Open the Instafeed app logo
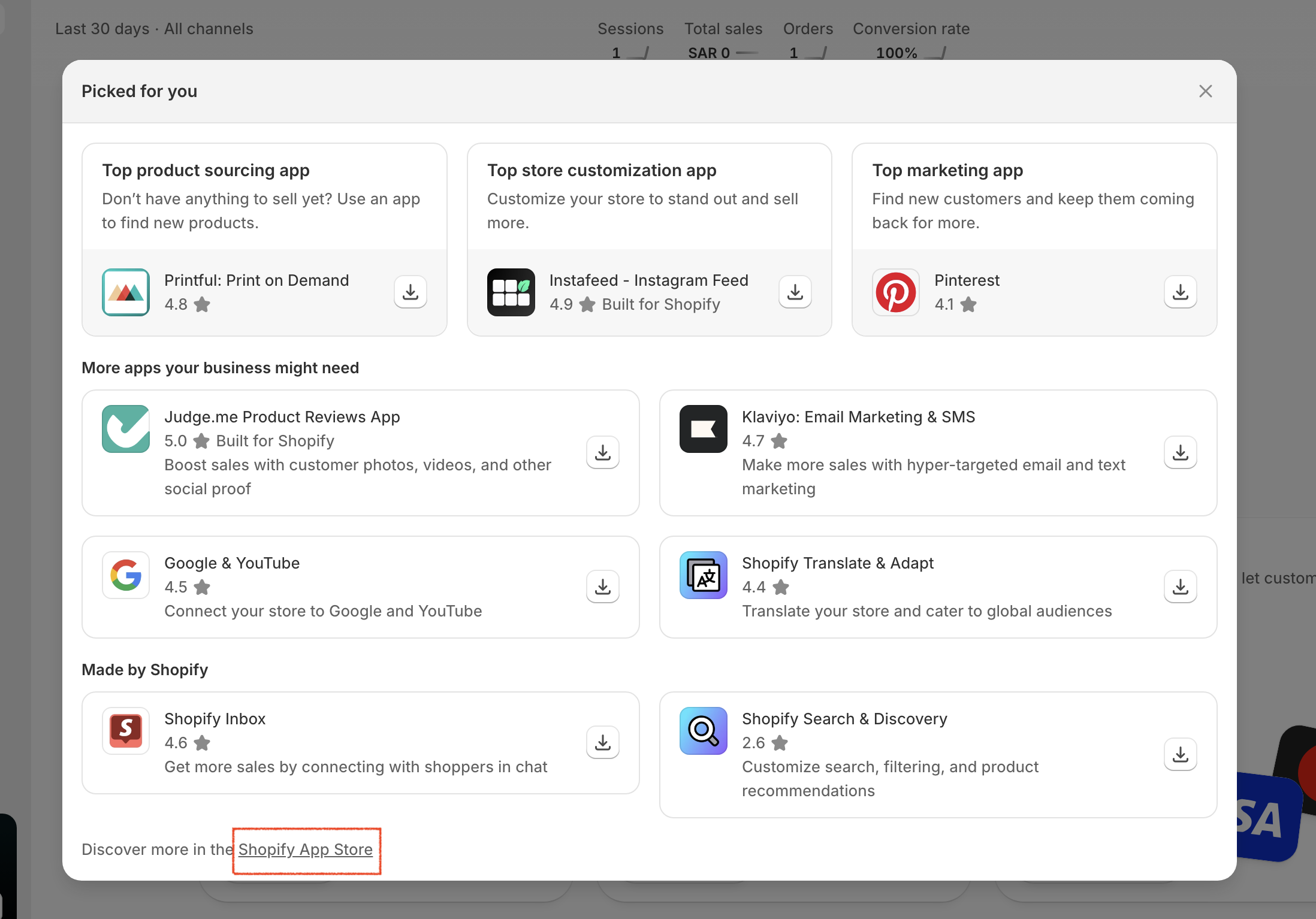 pyautogui.click(x=511, y=292)
